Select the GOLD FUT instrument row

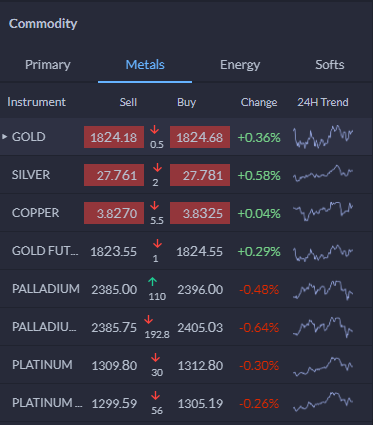186,251
